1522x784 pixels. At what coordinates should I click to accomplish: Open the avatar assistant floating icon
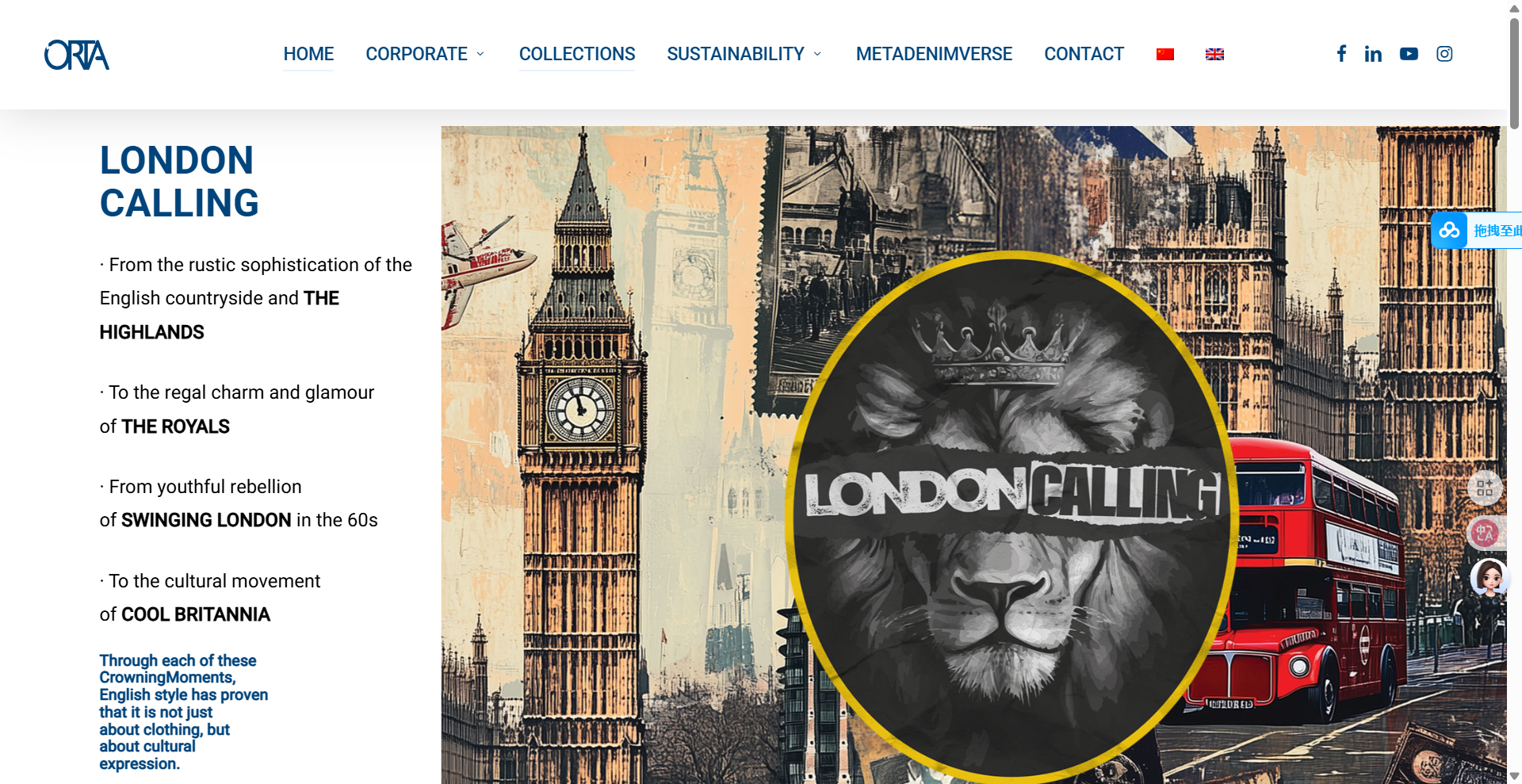click(x=1489, y=579)
